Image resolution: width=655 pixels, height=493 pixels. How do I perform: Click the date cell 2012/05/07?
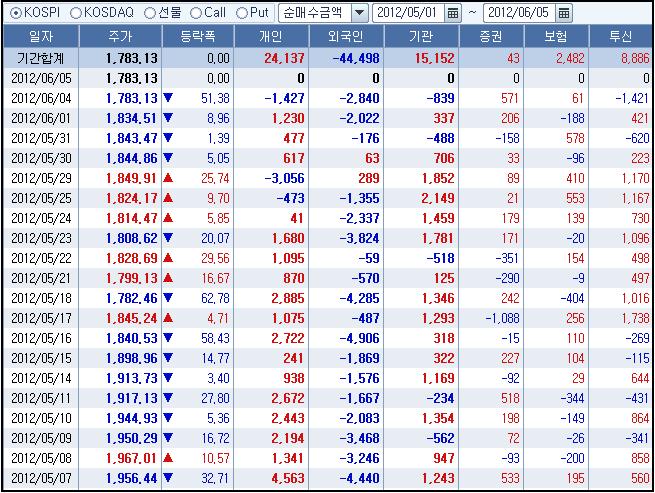[x=41, y=478]
